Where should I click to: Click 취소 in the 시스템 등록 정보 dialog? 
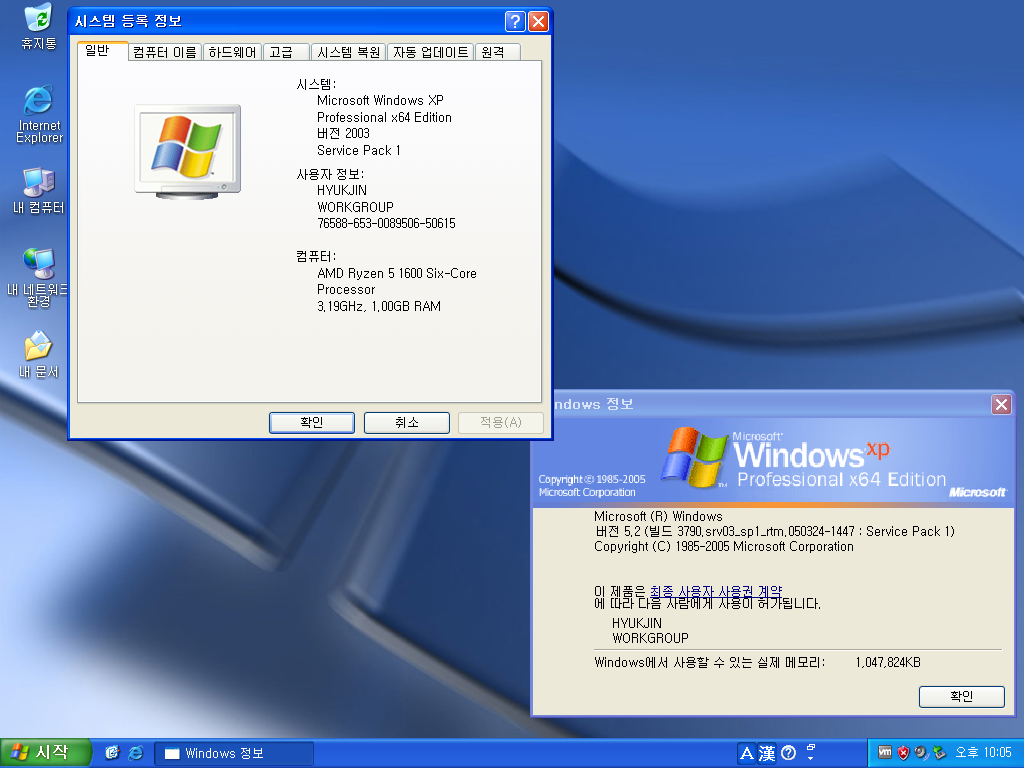pos(406,423)
